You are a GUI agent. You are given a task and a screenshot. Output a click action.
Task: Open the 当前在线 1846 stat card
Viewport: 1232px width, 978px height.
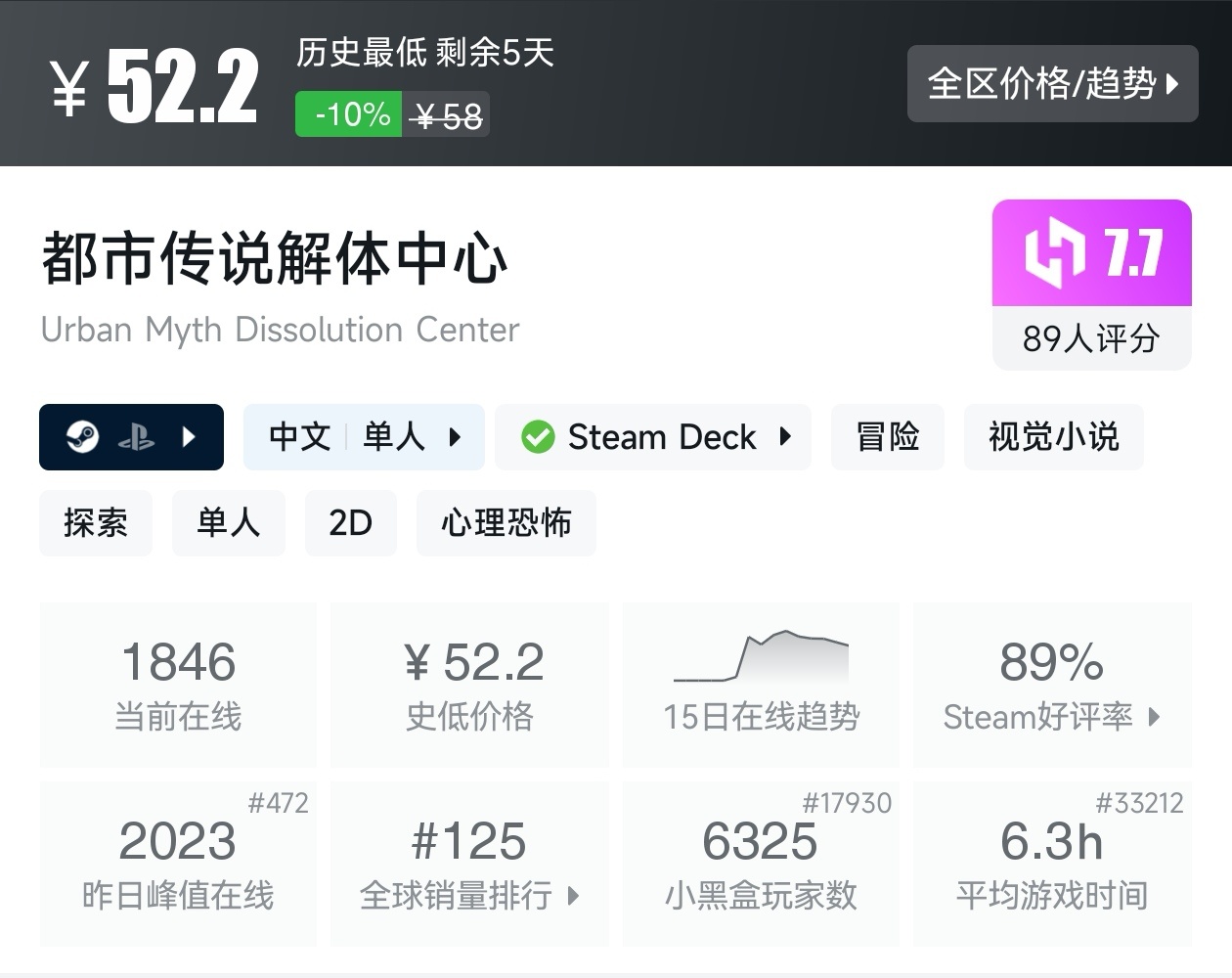[x=178, y=685]
